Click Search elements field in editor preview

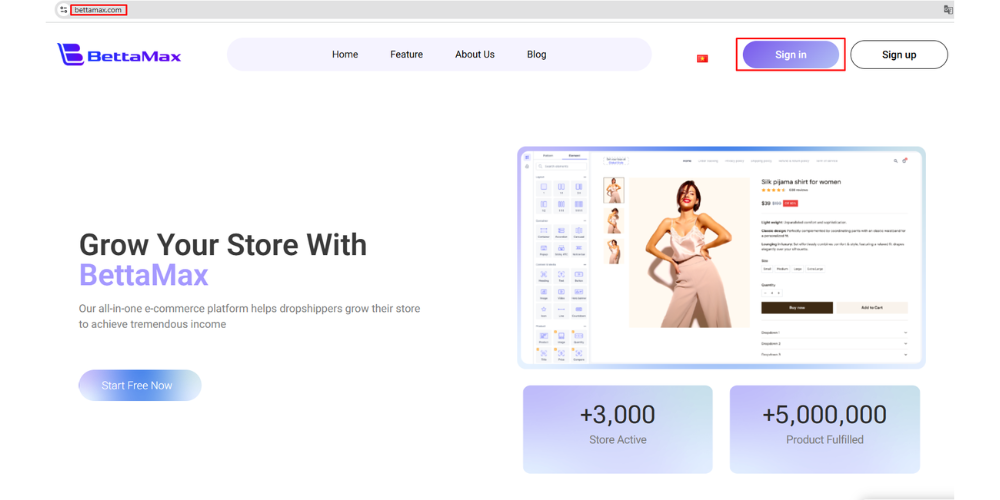pyautogui.click(x=561, y=166)
